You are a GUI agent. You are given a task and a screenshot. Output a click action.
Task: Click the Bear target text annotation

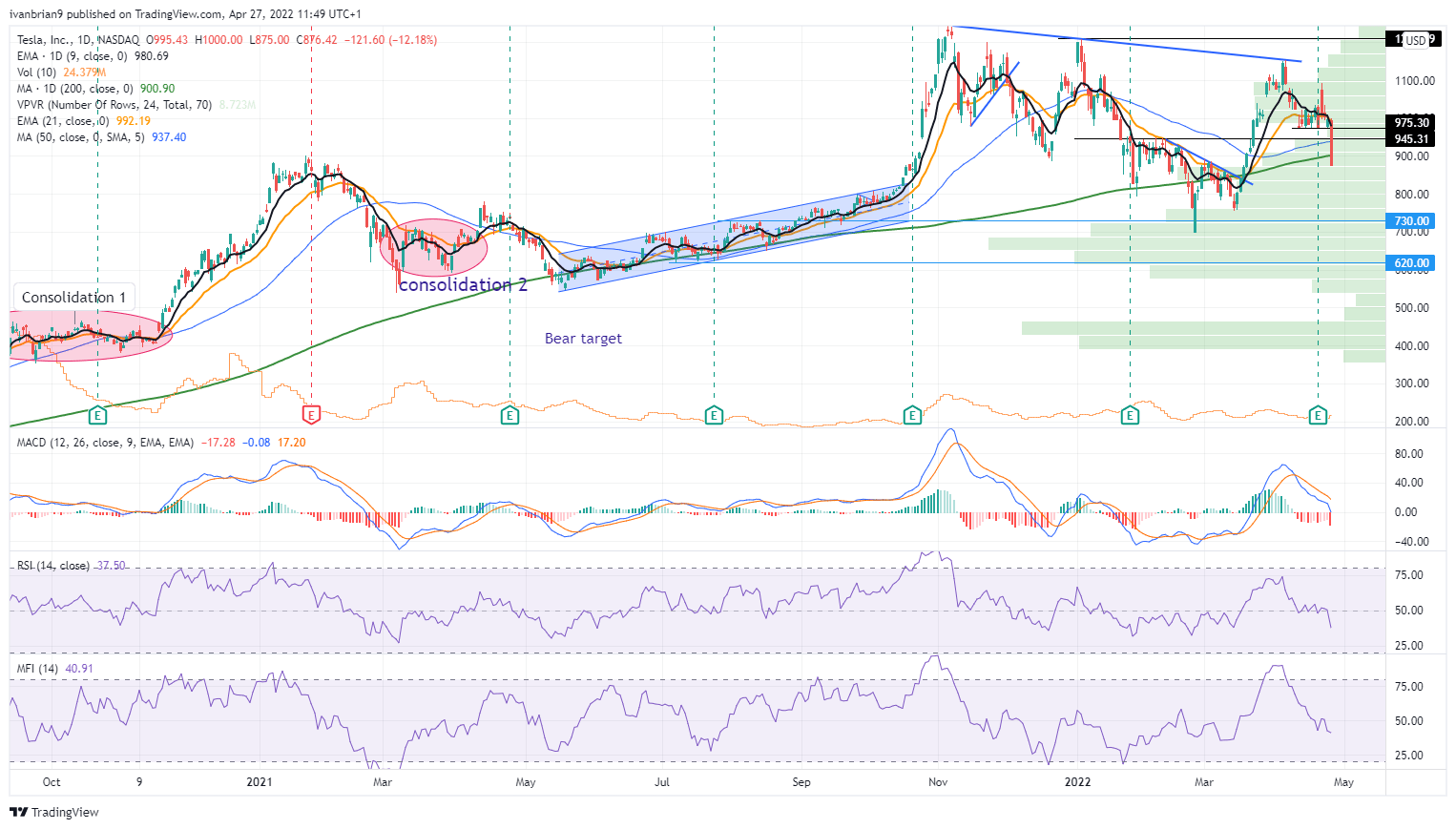pyautogui.click(x=583, y=339)
